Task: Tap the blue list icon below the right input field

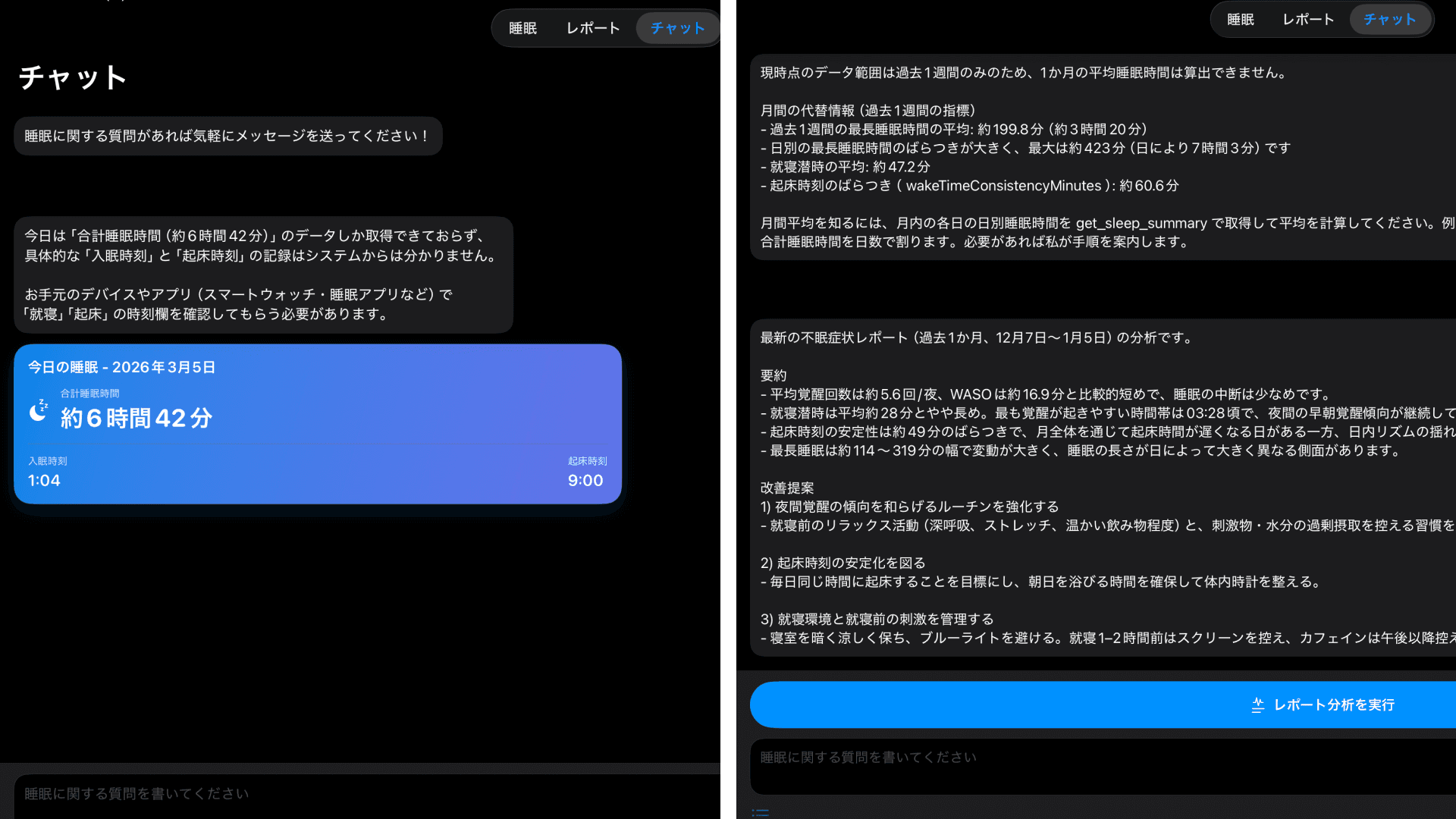Action: 761,814
